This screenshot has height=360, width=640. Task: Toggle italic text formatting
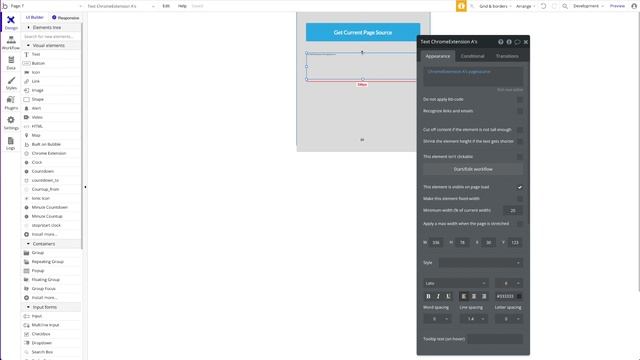click(x=438, y=296)
